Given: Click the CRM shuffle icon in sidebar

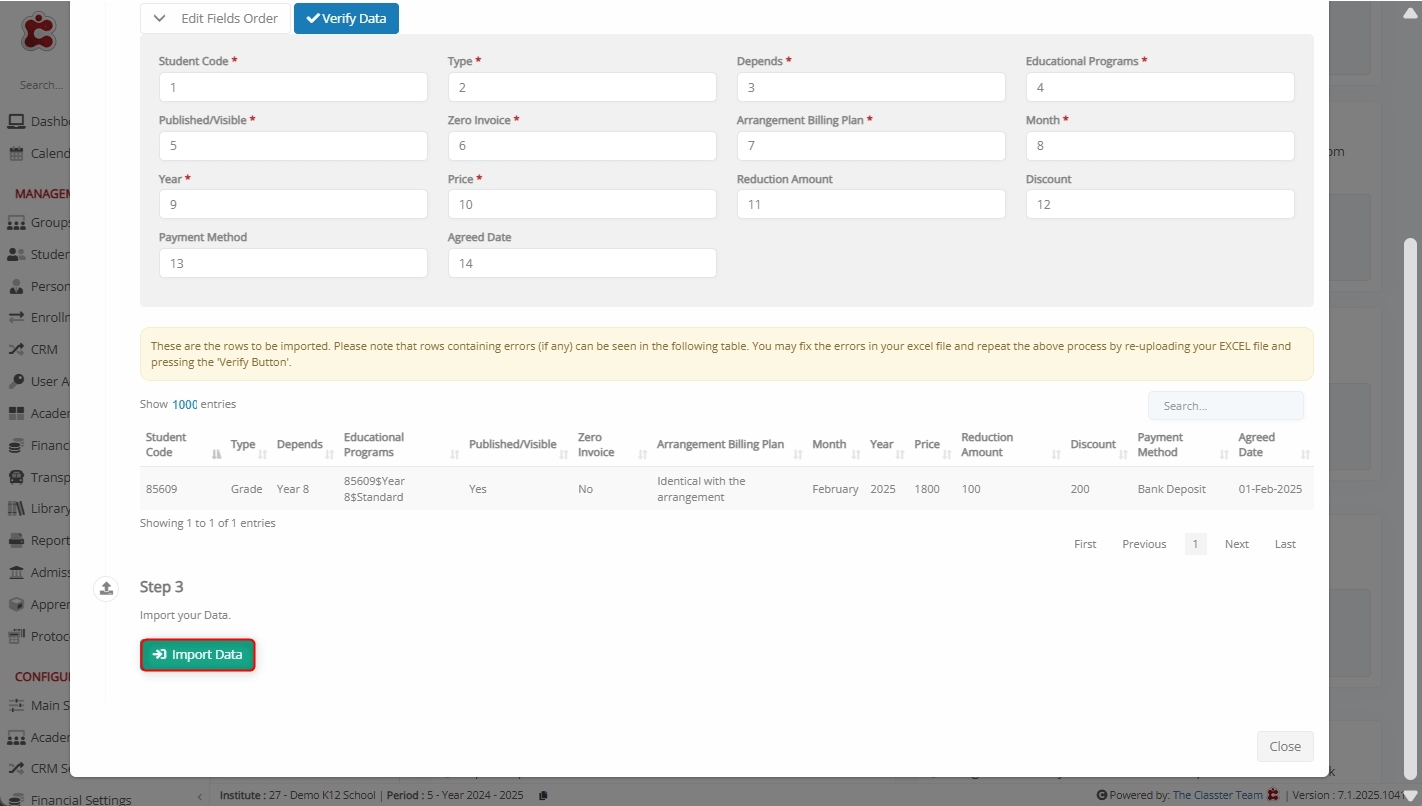Looking at the screenshot, I should 16,350.
